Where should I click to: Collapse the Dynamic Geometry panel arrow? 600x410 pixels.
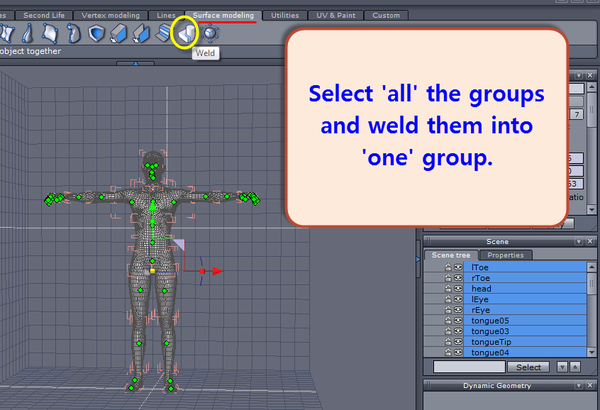(579, 385)
